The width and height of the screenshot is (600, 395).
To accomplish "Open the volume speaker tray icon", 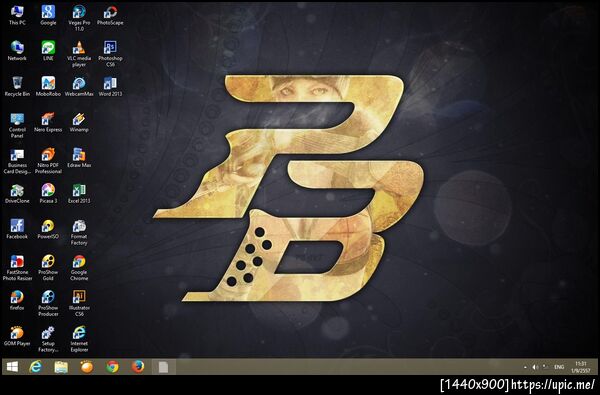I will [535, 367].
